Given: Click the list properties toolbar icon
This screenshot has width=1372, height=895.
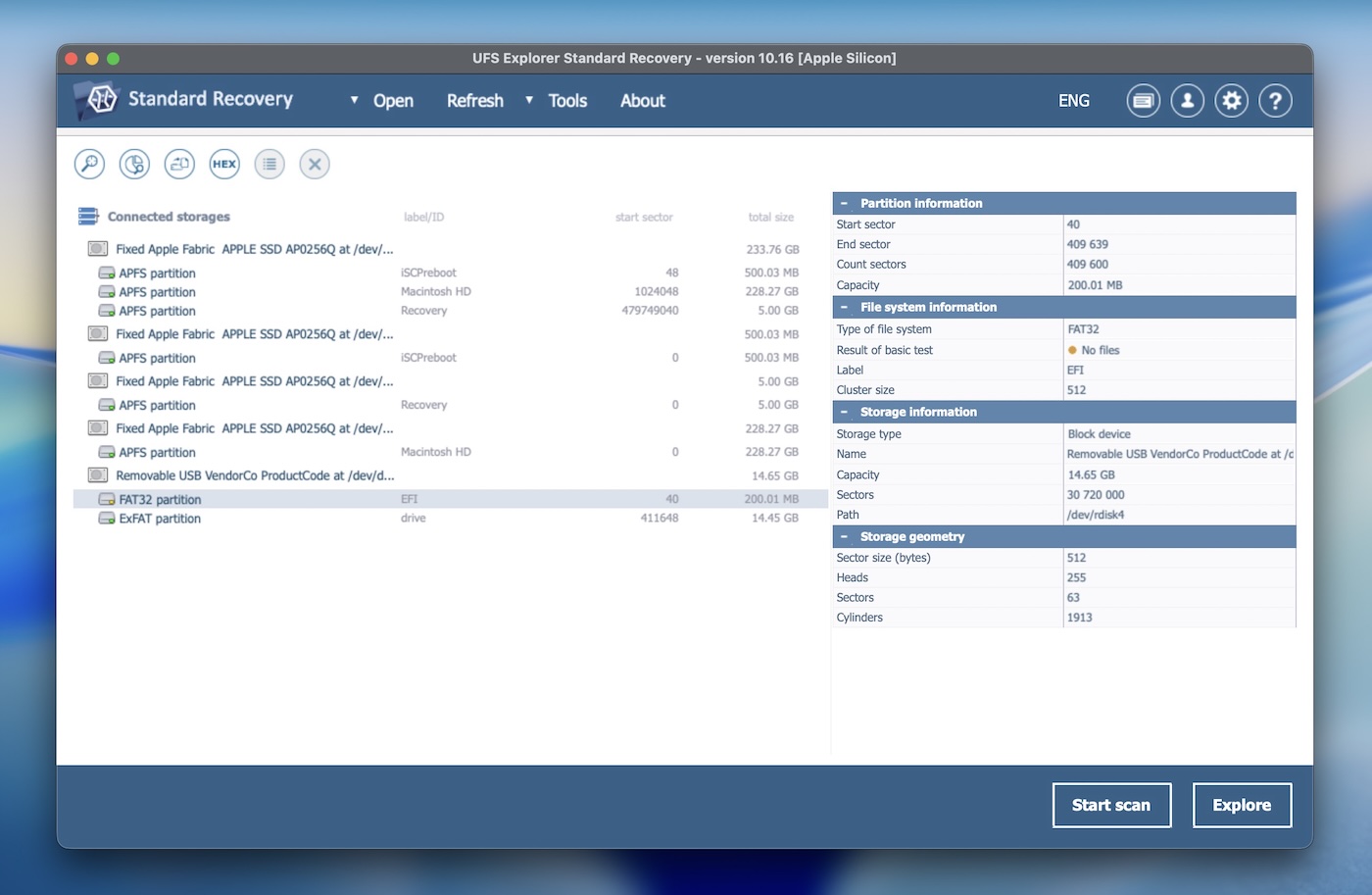Looking at the screenshot, I should click(269, 164).
